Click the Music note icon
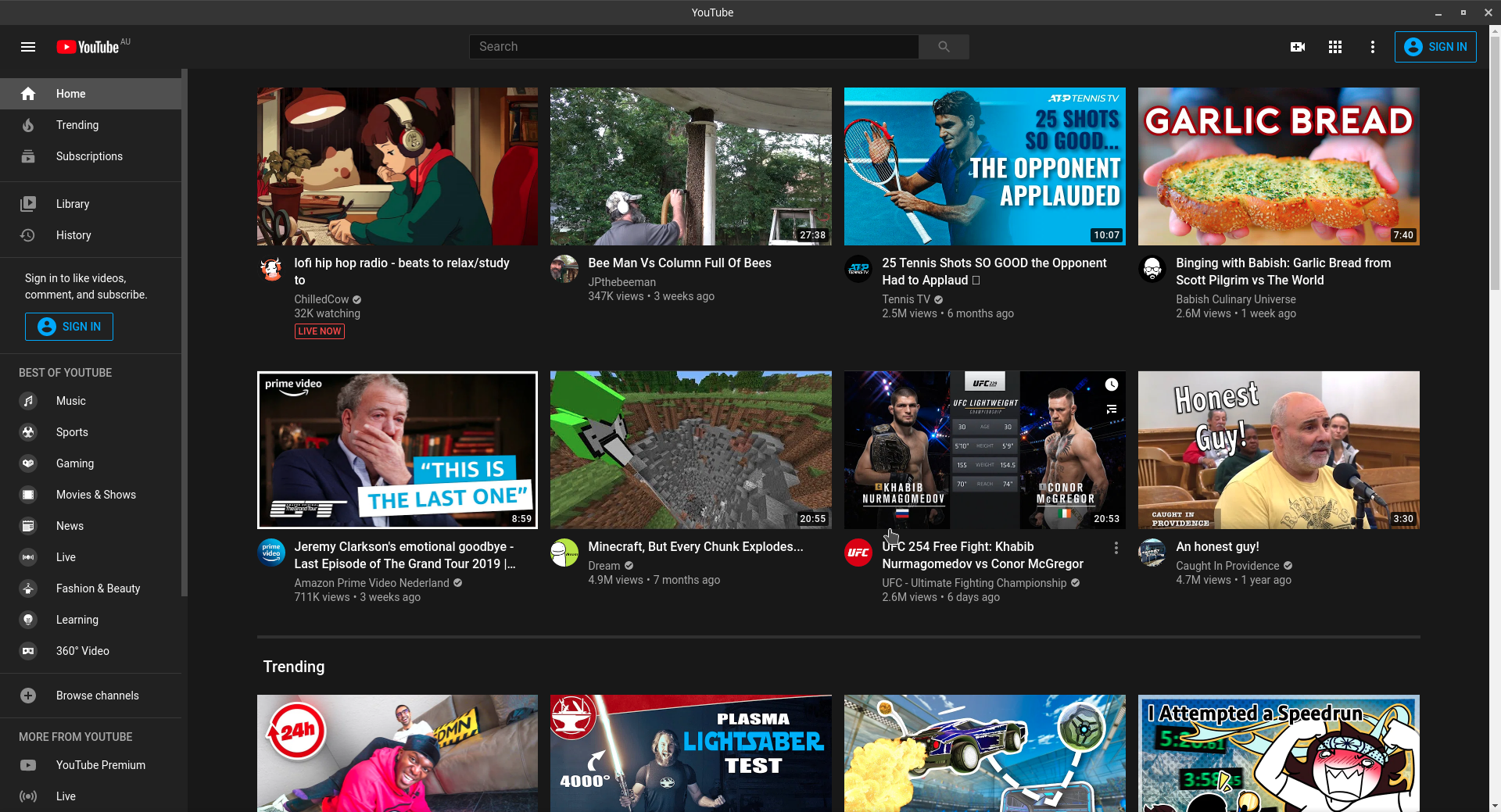This screenshot has height=812, width=1501. (x=28, y=401)
